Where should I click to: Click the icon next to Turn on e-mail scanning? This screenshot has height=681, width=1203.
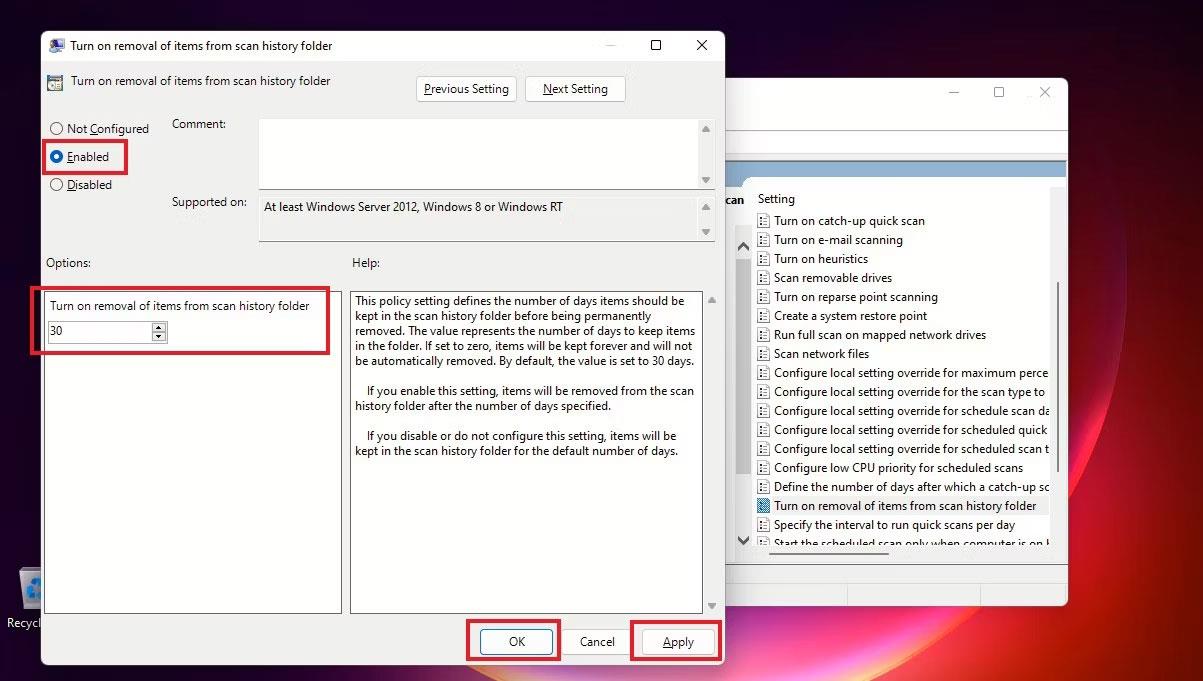(764, 240)
